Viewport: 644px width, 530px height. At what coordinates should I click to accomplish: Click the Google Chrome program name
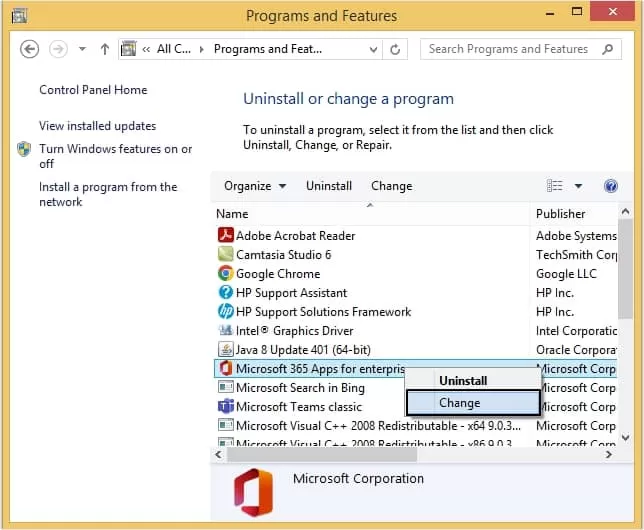point(278,274)
